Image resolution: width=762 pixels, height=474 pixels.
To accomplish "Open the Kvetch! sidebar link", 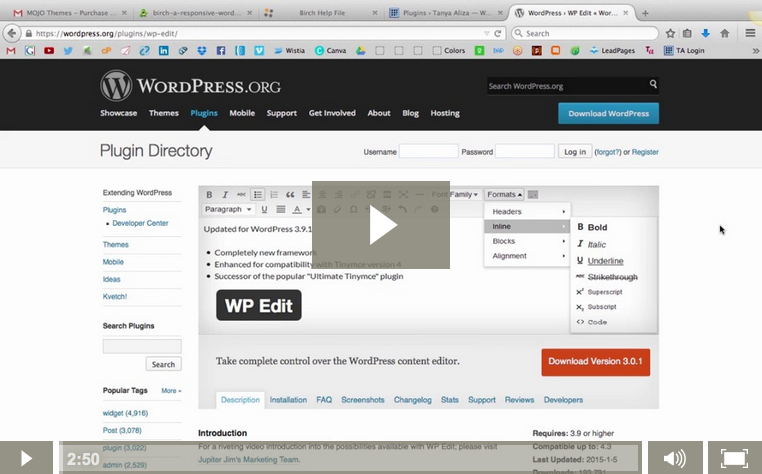I will tap(115, 297).
